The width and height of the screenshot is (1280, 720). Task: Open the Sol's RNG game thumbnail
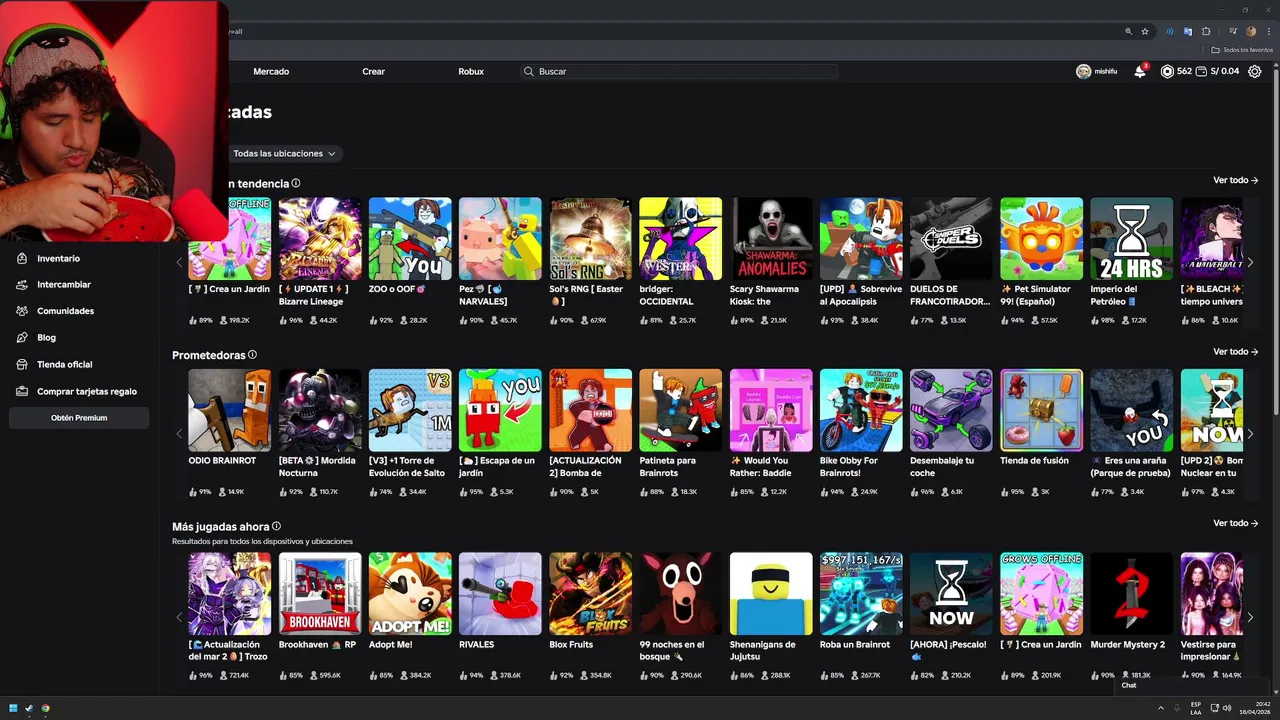point(591,238)
